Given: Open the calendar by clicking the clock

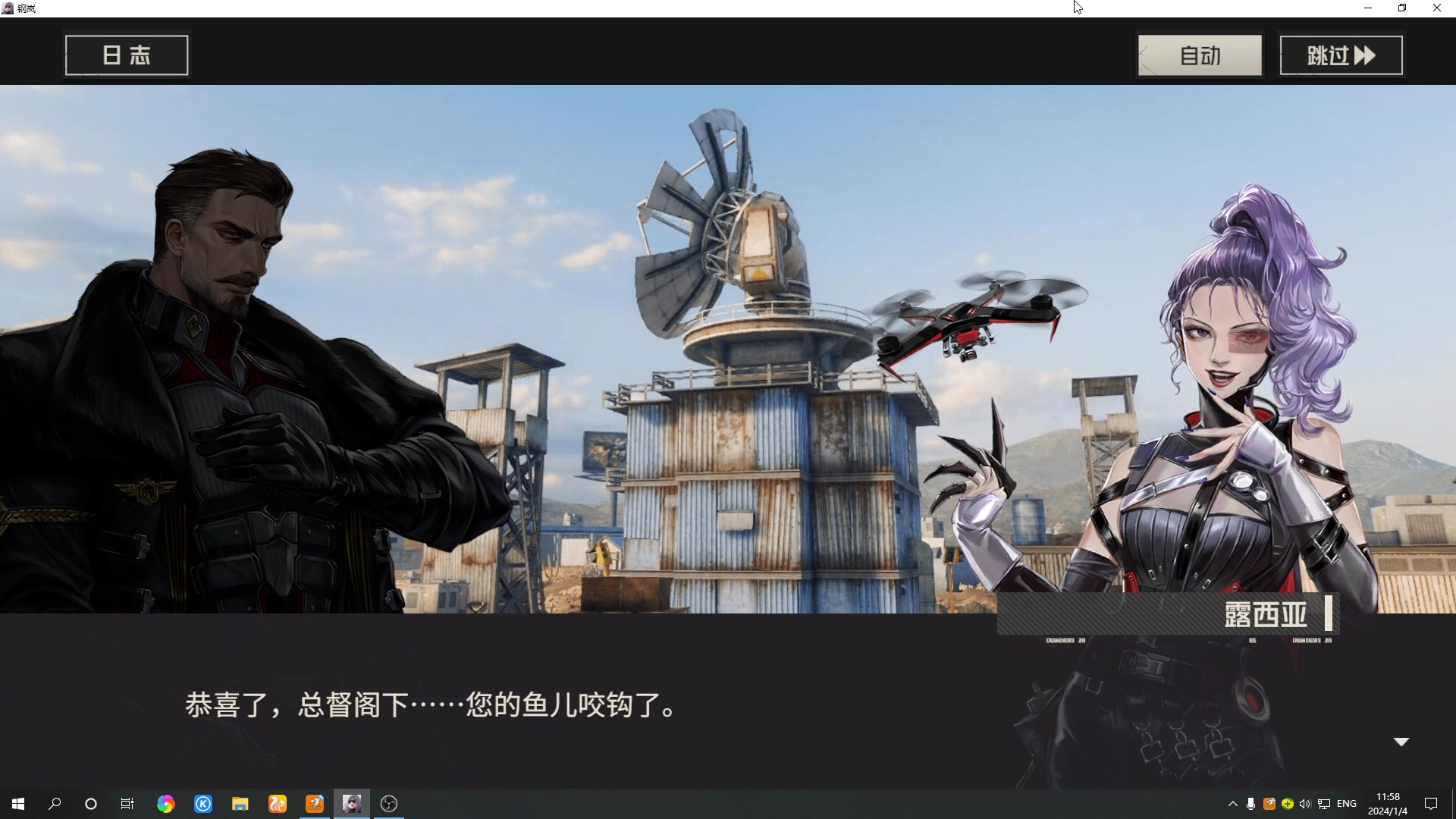Looking at the screenshot, I should 1389,803.
